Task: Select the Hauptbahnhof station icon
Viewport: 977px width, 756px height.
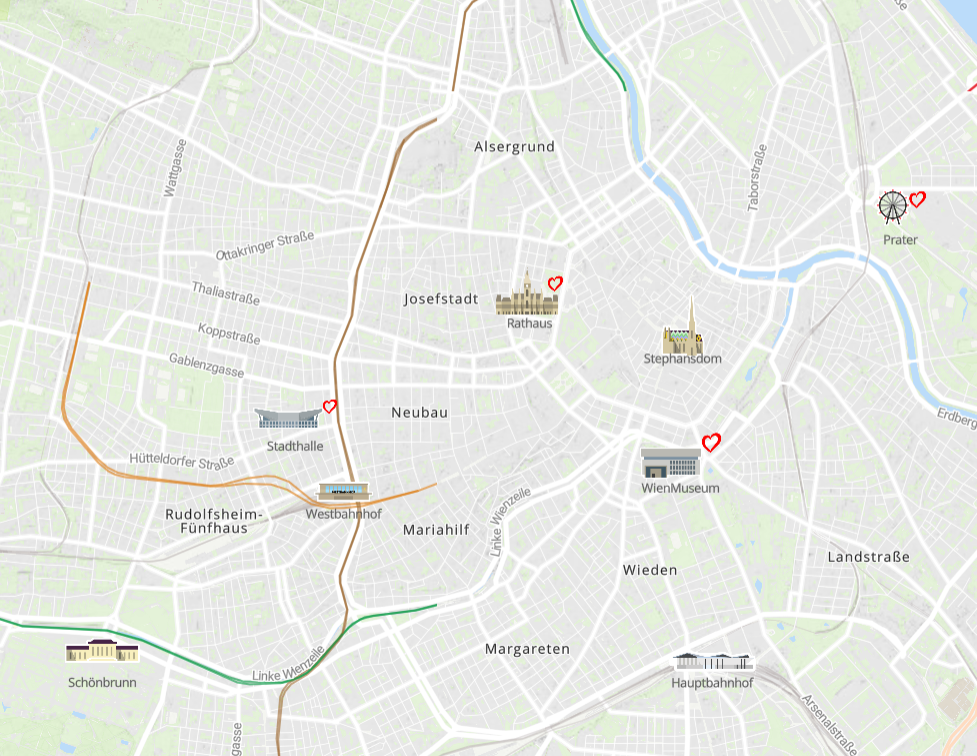Action: coord(713,661)
